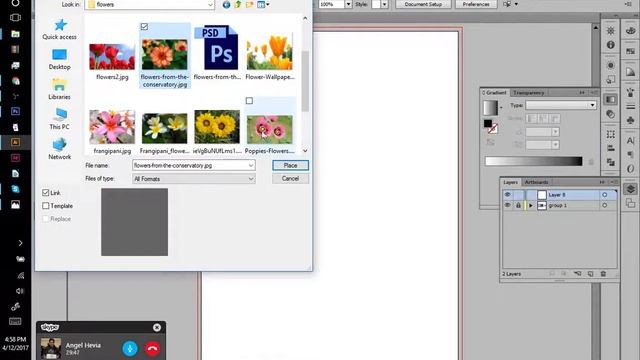Hide Layer 8 with eye icon

pos(507,195)
